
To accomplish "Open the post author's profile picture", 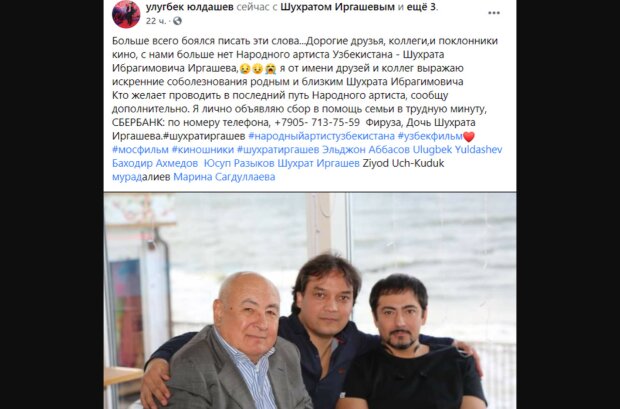I will pyautogui.click(x=126, y=14).
